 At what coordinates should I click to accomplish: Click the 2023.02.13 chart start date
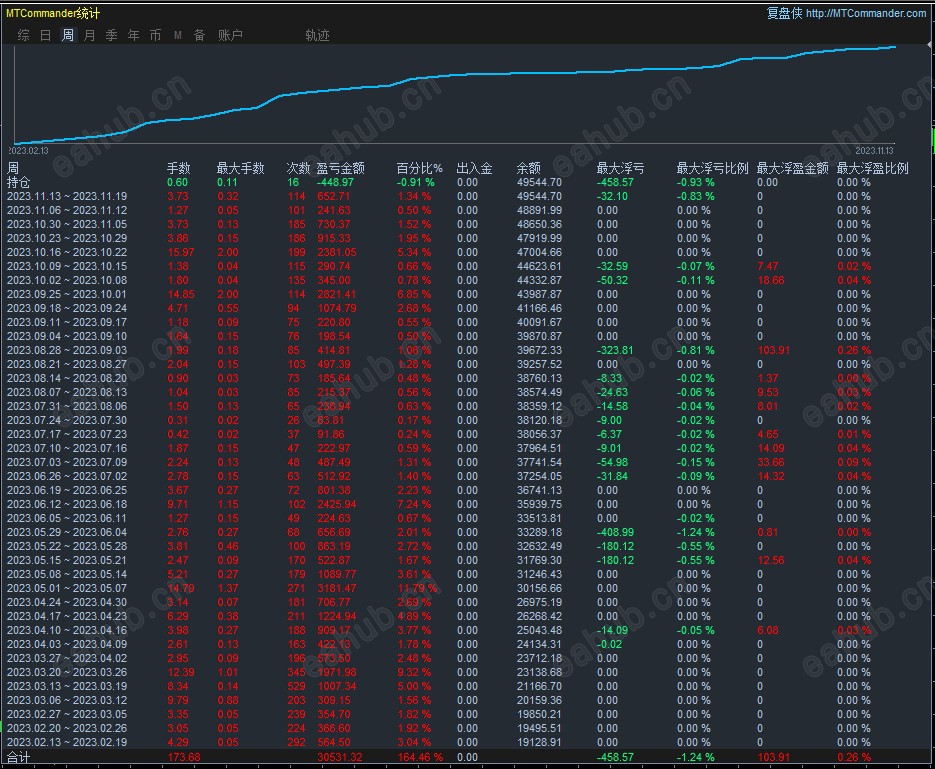coord(28,151)
